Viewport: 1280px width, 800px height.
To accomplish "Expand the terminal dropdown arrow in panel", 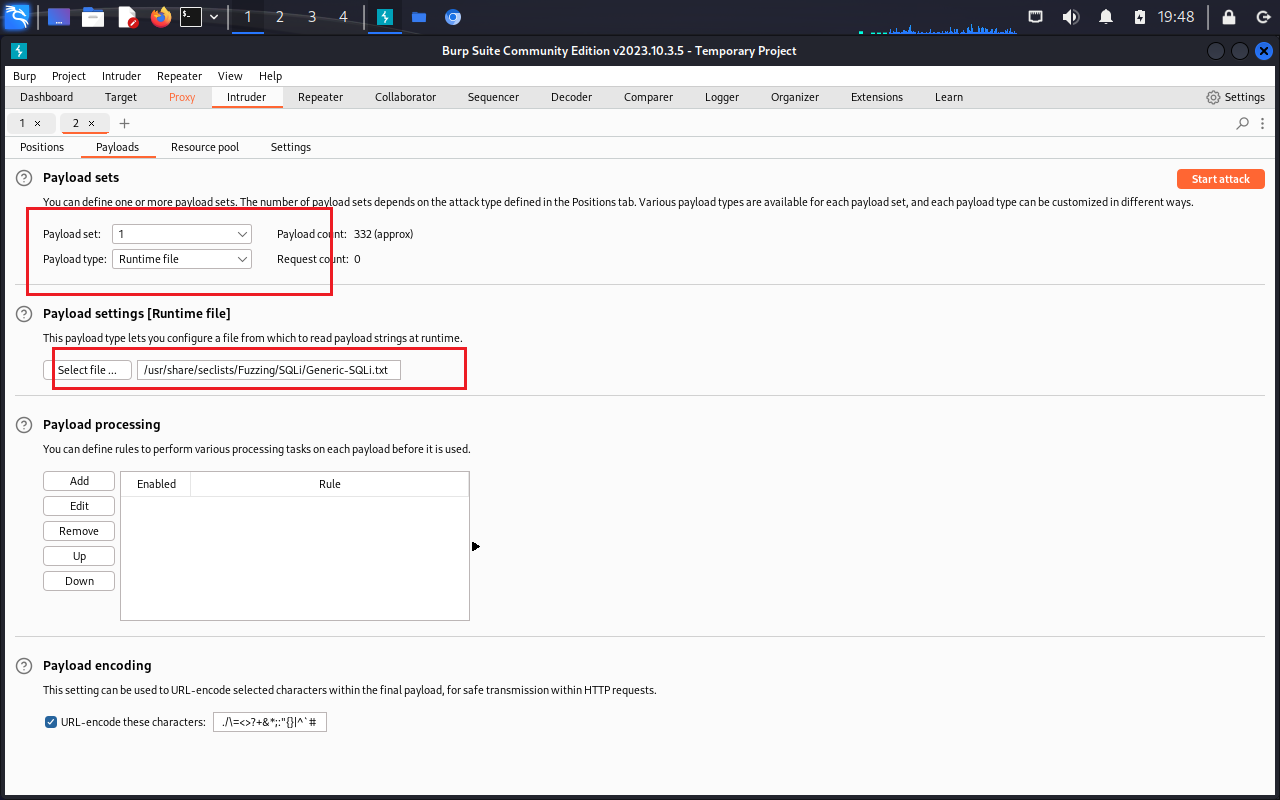I will click(x=214, y=17).
